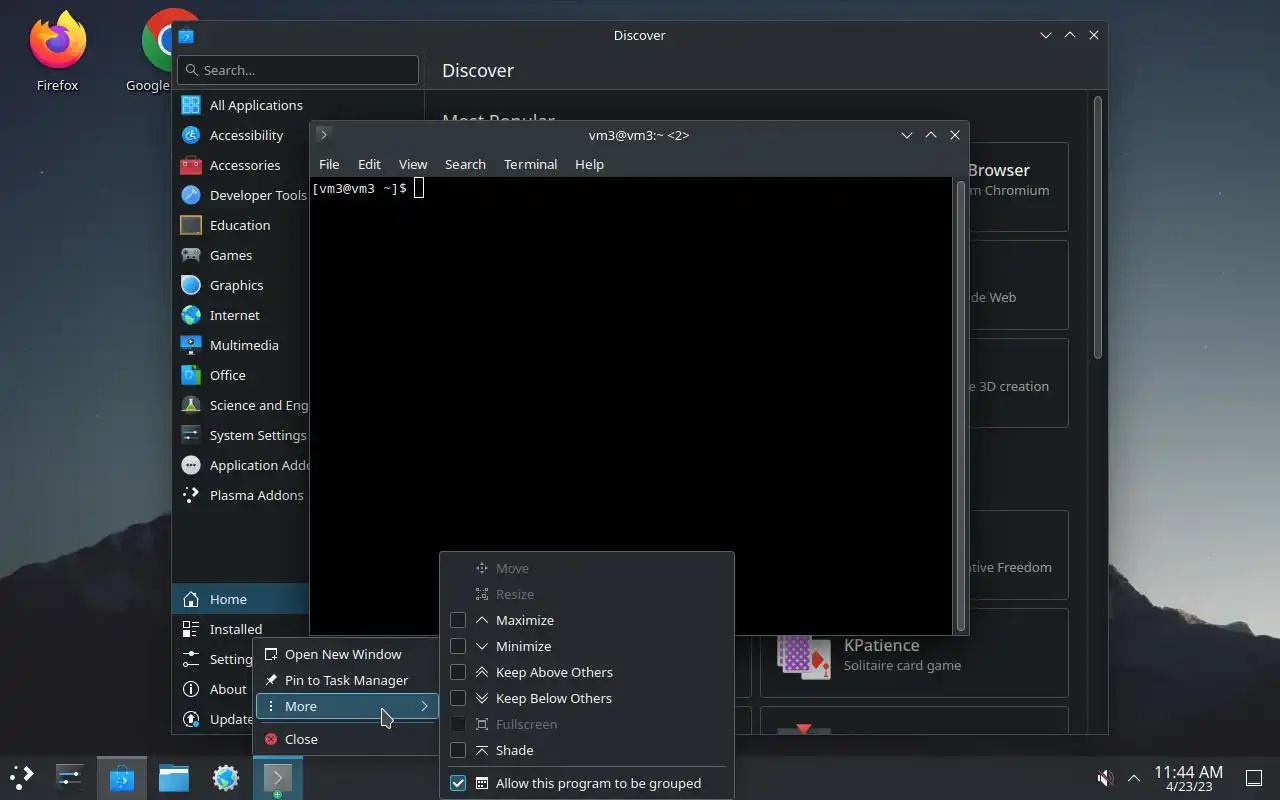The image size is (1280, 800).
Task: Open the Terminal menu in the menu bar
Action: (x=530, y=164)
